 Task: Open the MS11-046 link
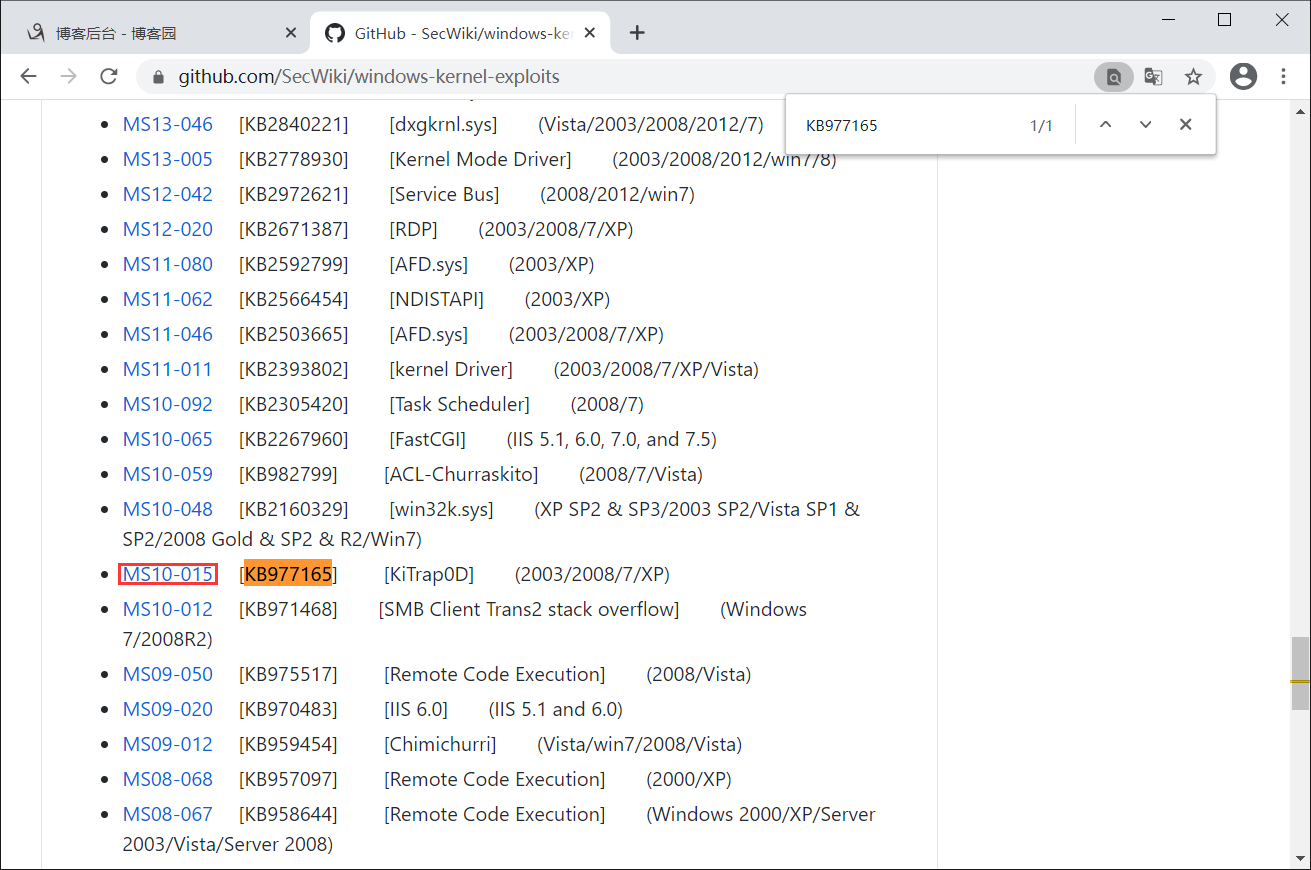point(168,334)
